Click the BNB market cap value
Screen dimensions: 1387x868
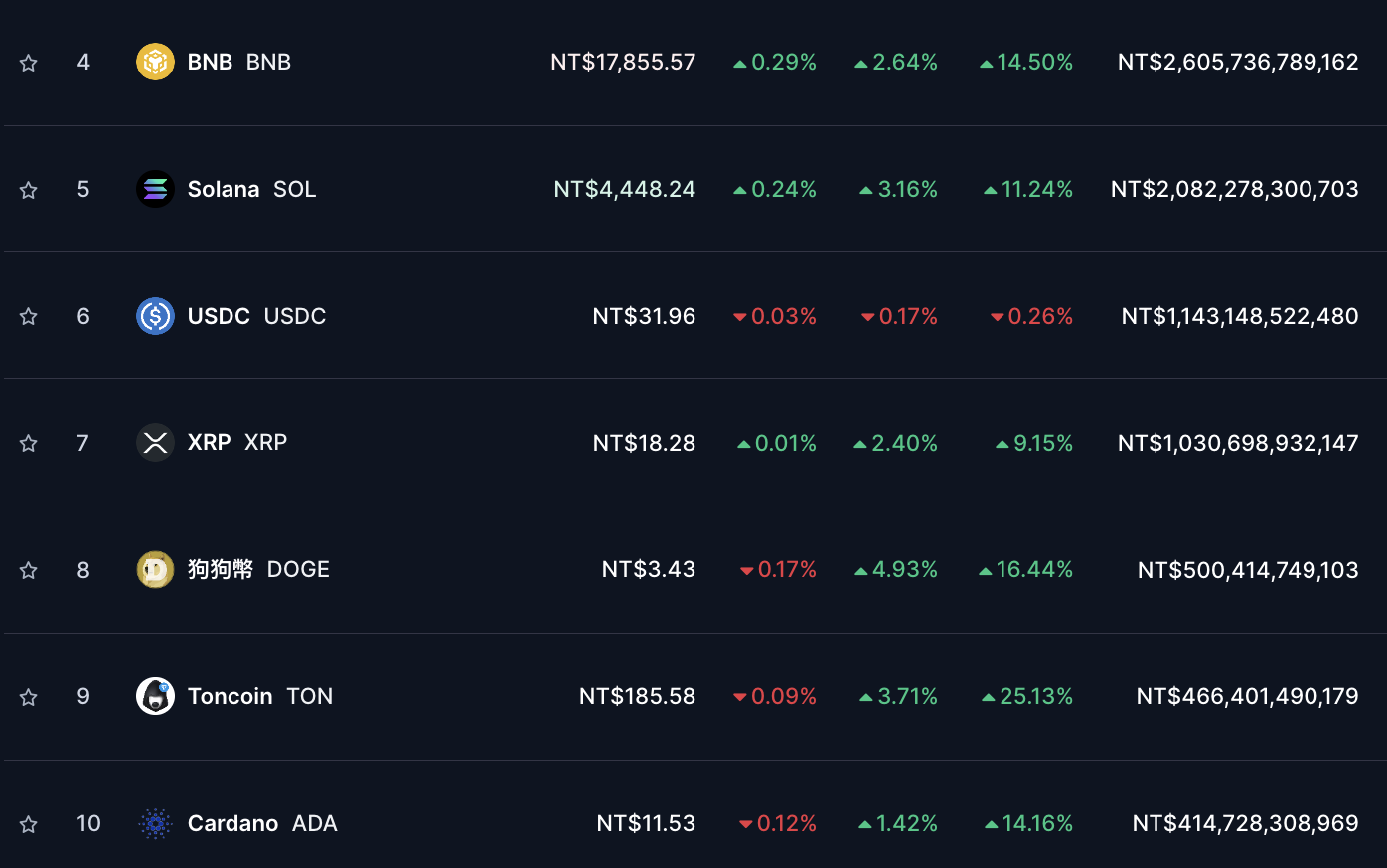pyautogui.click(x=1238, y=62)
